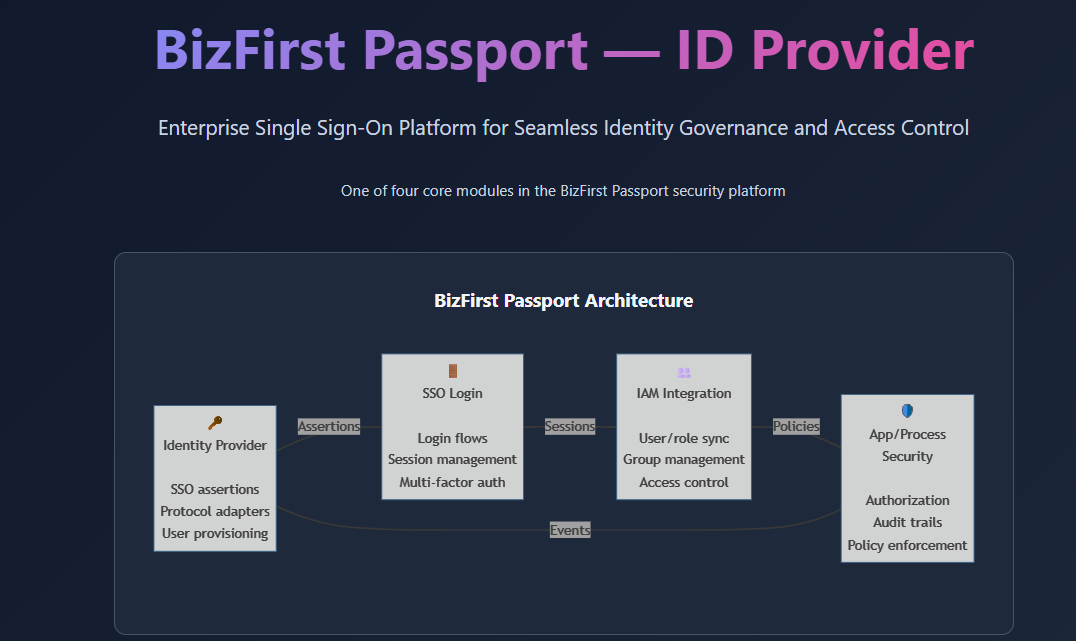1076x641 pixels.
Task: Click the Group management text
Action: (x=684, y=460)
